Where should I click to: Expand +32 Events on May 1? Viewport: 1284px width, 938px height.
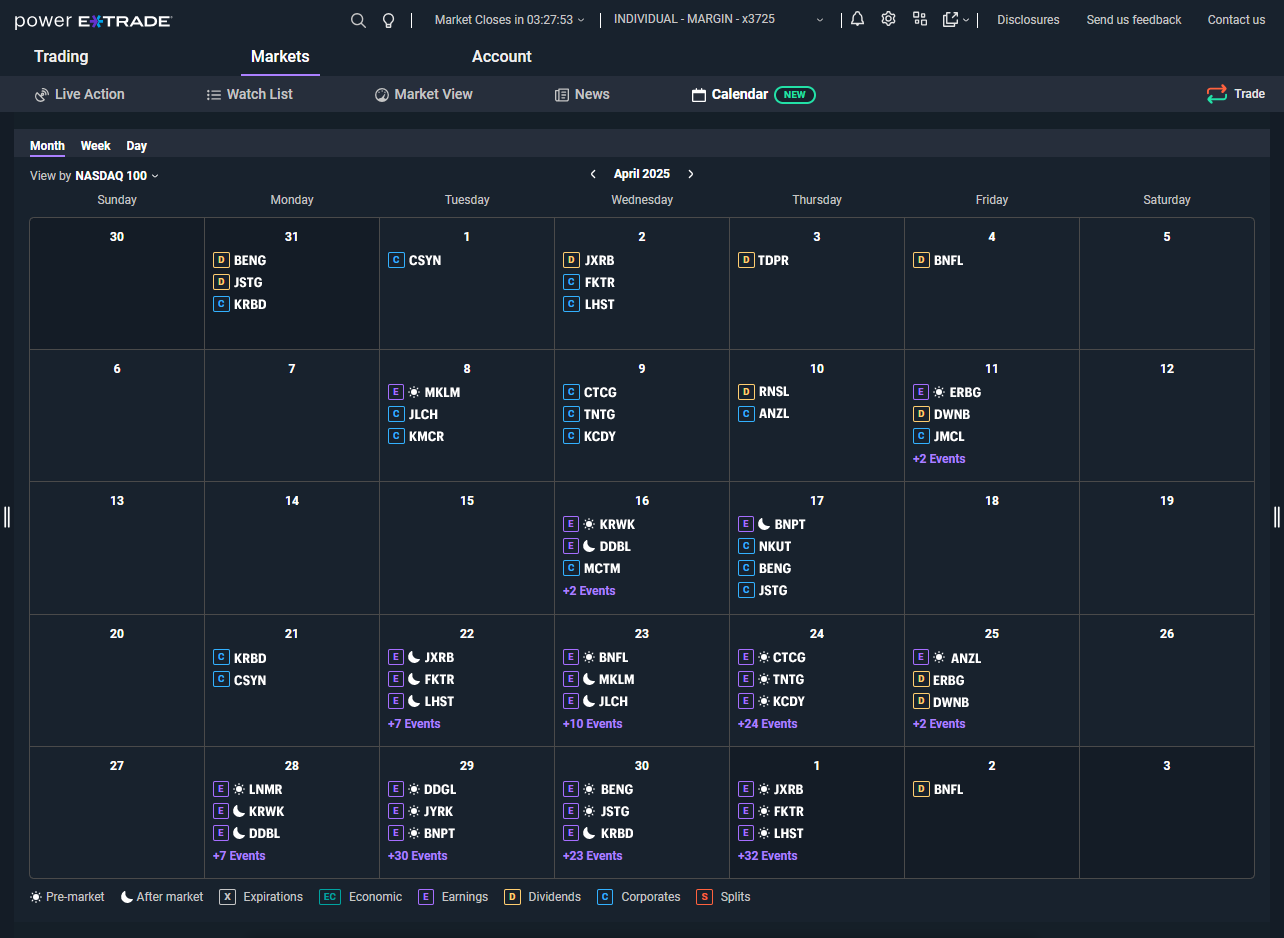768,856
